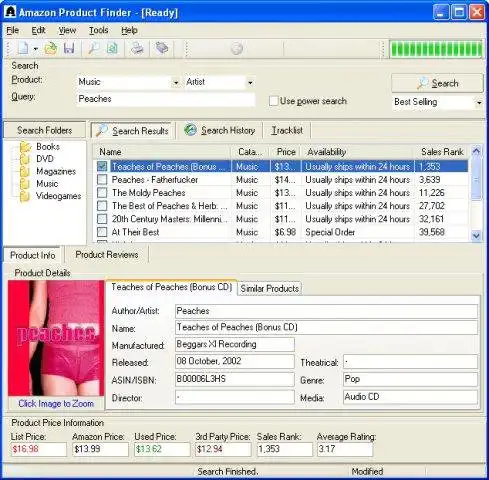Click the Click Image to Zoom link
Image resolution: width=489 pixels, height=480 pixels.
tap(56, 404)
